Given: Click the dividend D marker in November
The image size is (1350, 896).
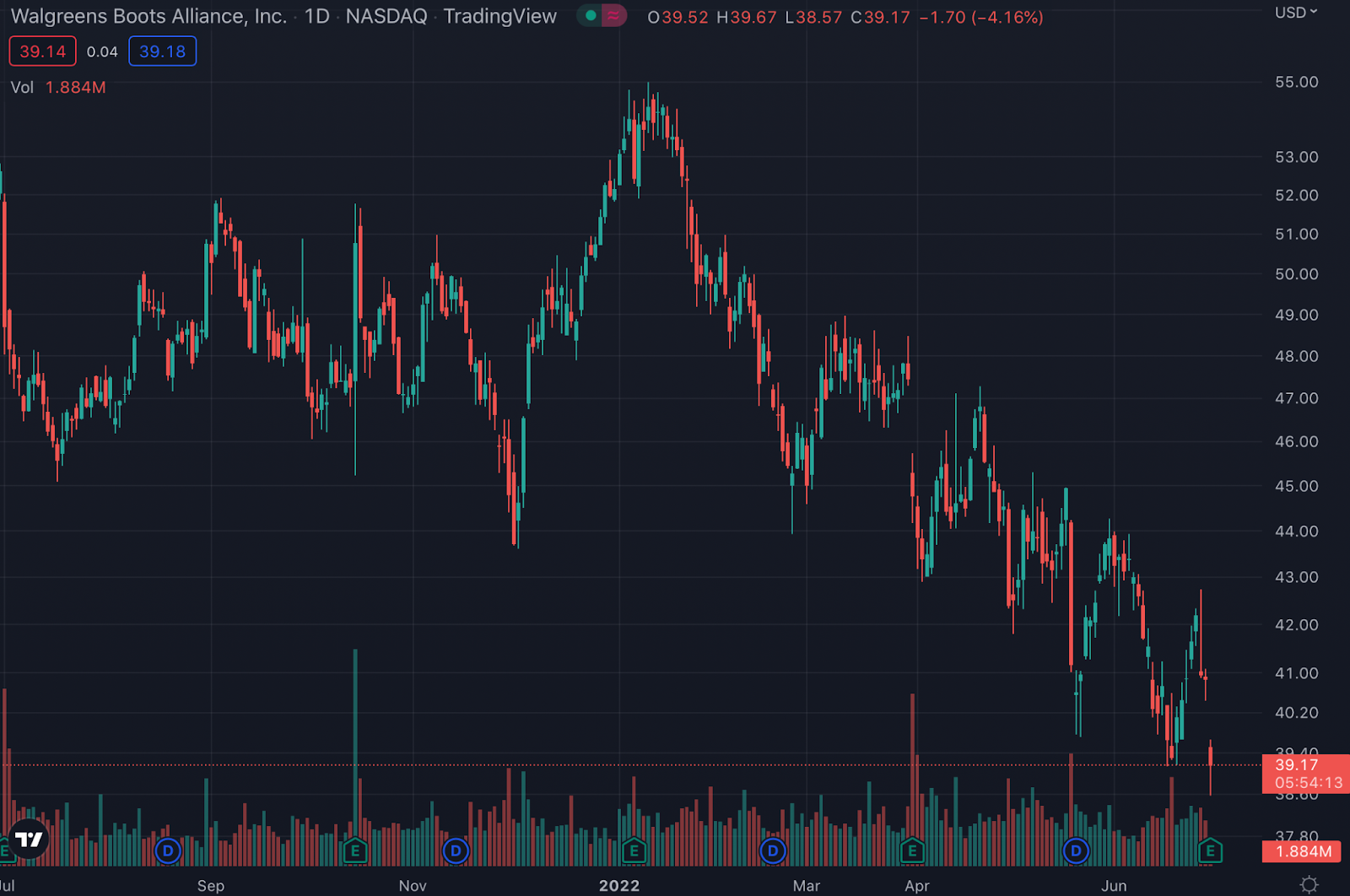Looking at the screenshot, I should coord(456,850).
